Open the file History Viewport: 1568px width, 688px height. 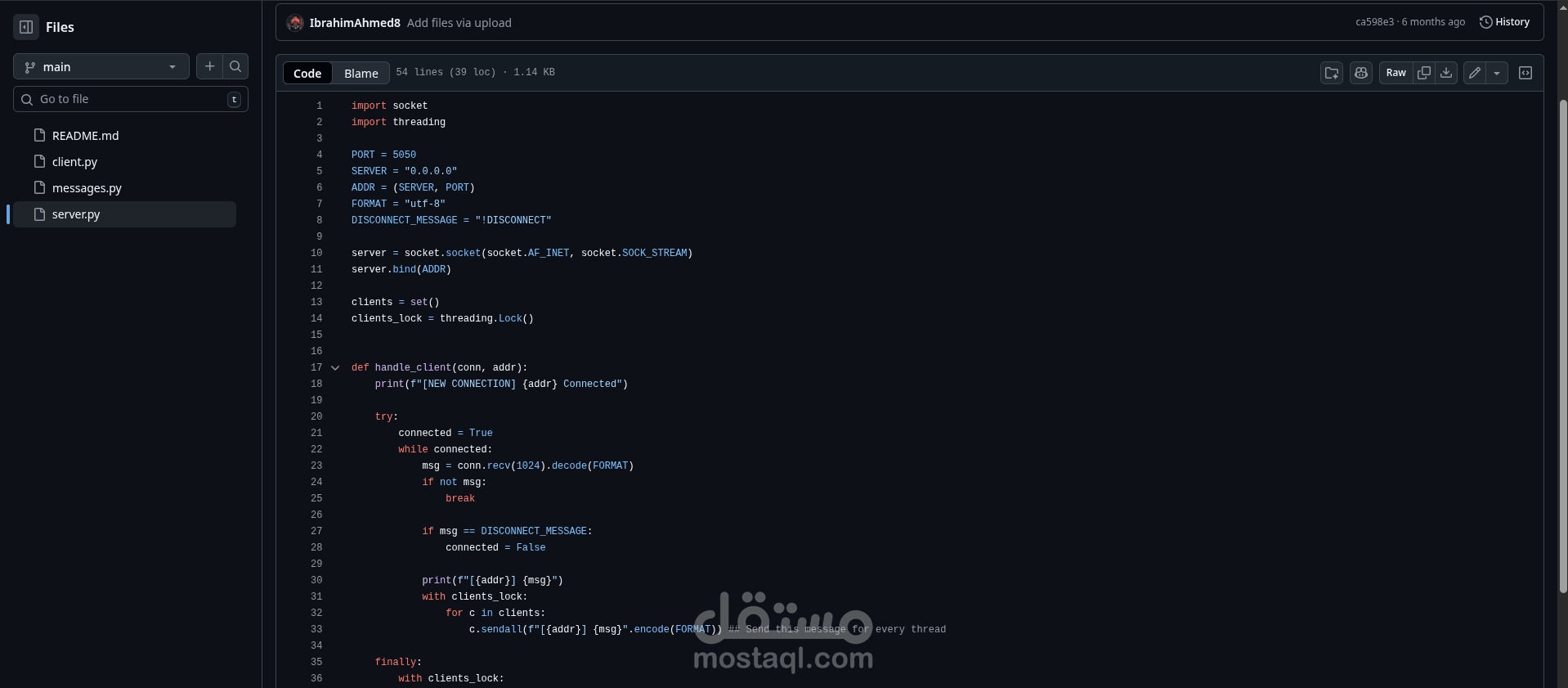[1504, 22]
